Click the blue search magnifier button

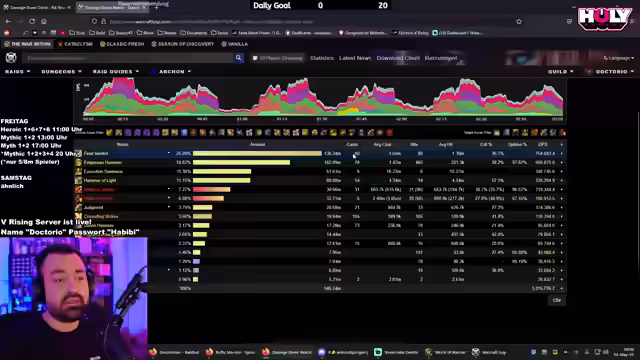click(x=238, y=58)
